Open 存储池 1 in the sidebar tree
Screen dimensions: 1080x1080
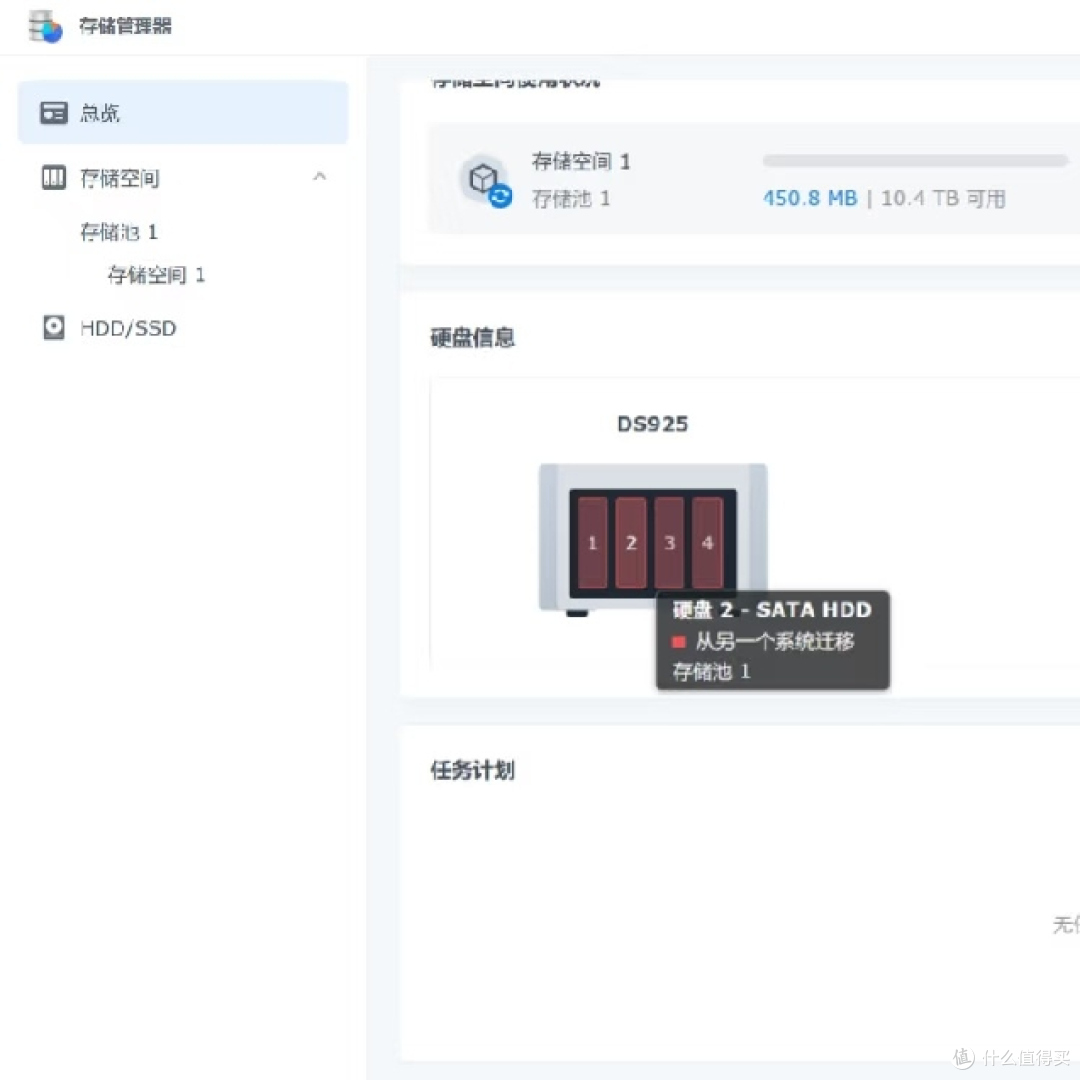point(119,232)
